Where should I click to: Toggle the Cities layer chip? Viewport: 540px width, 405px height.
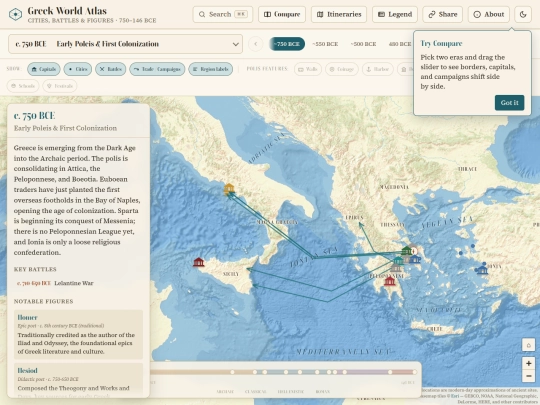click(78, 69)
